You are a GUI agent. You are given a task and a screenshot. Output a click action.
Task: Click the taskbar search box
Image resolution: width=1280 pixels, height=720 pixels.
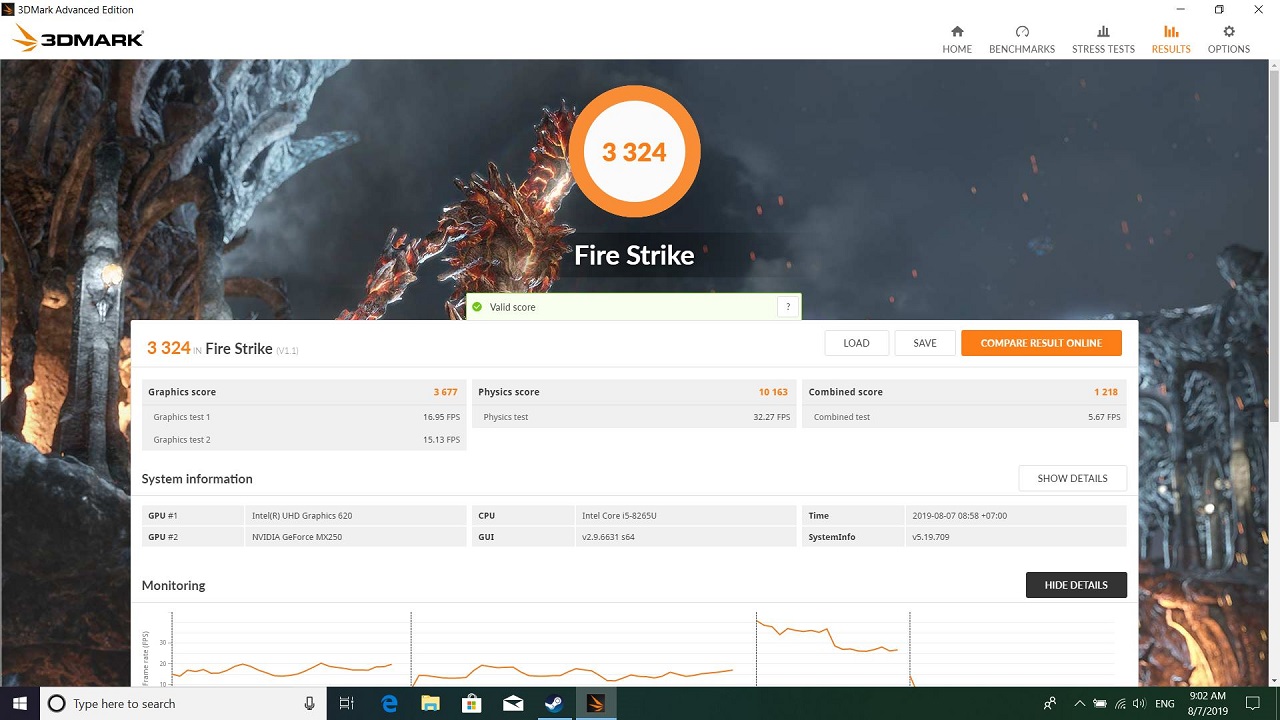pyautogui.click(x=184, y=704)
